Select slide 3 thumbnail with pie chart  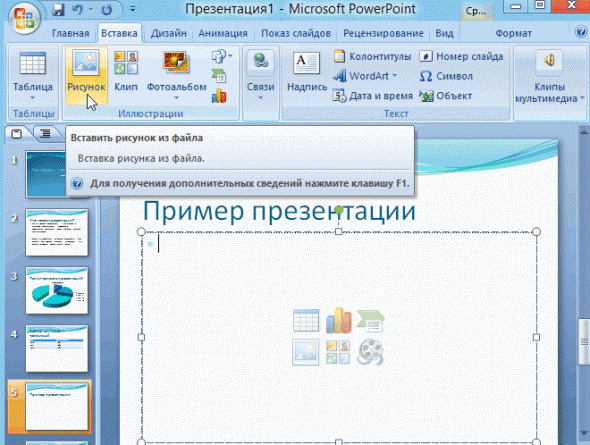pyautogui.click(x=57, y=290)
